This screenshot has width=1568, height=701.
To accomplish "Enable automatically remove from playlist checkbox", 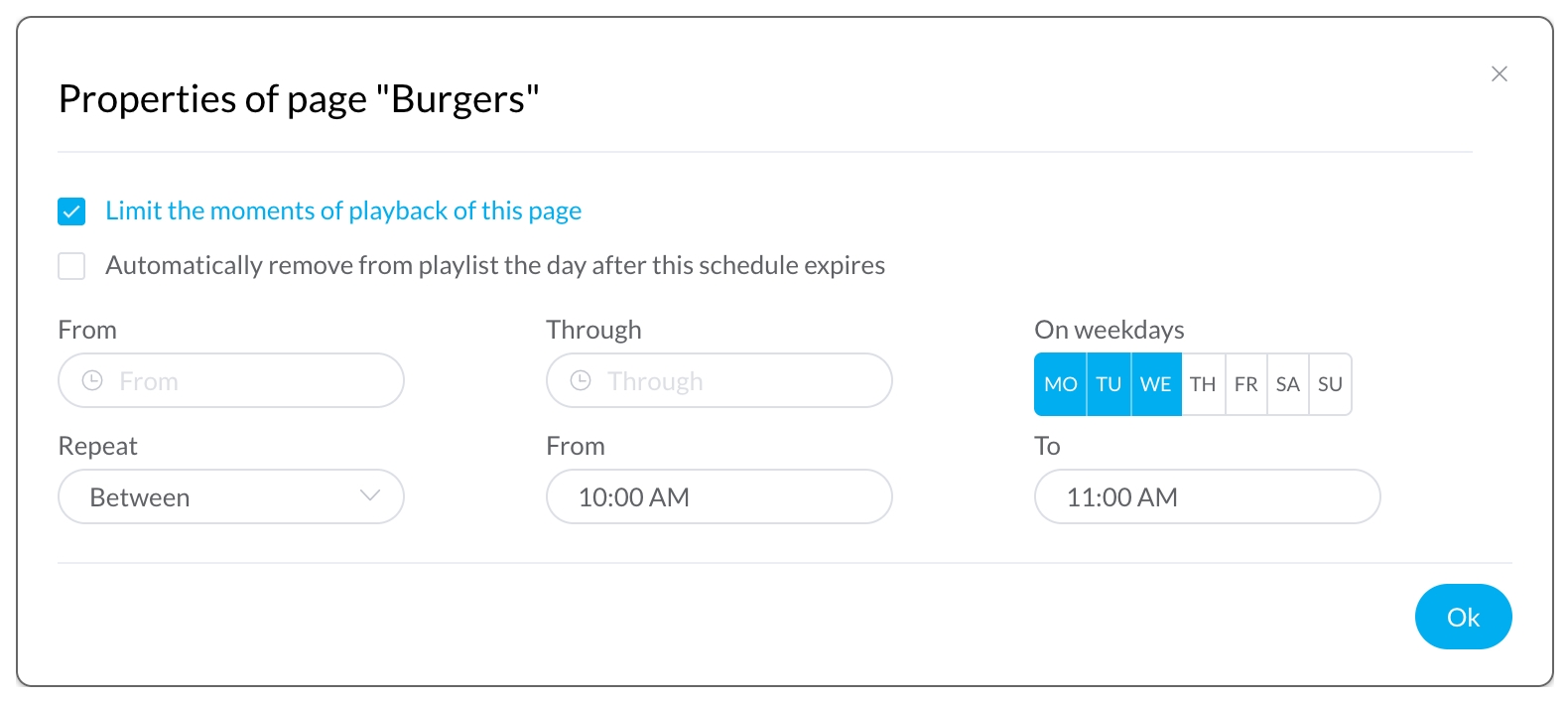I will coord(71,266).
